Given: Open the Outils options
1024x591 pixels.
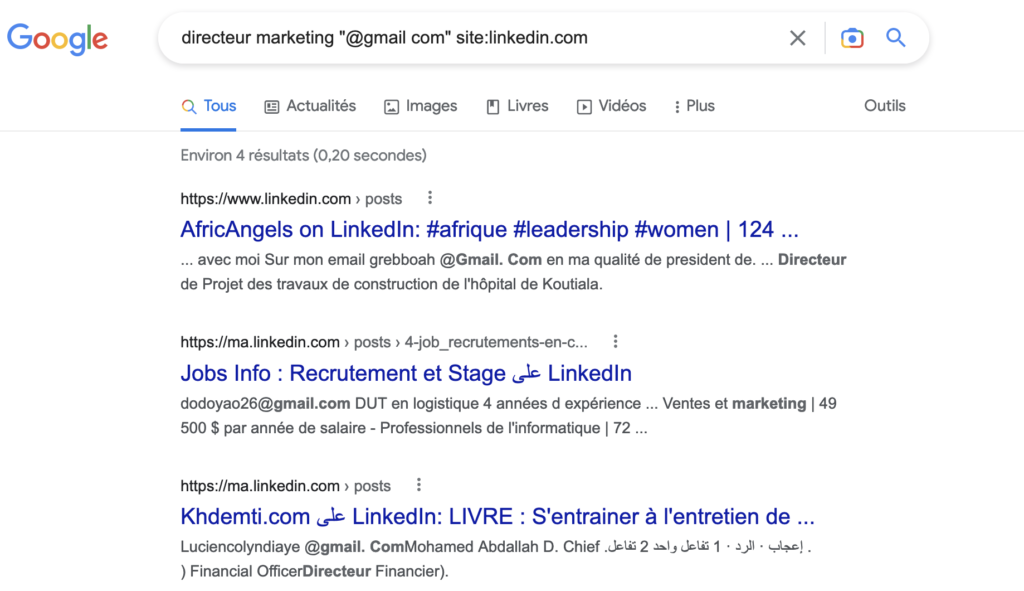Looking at the screenshot, I should point(885,106).
